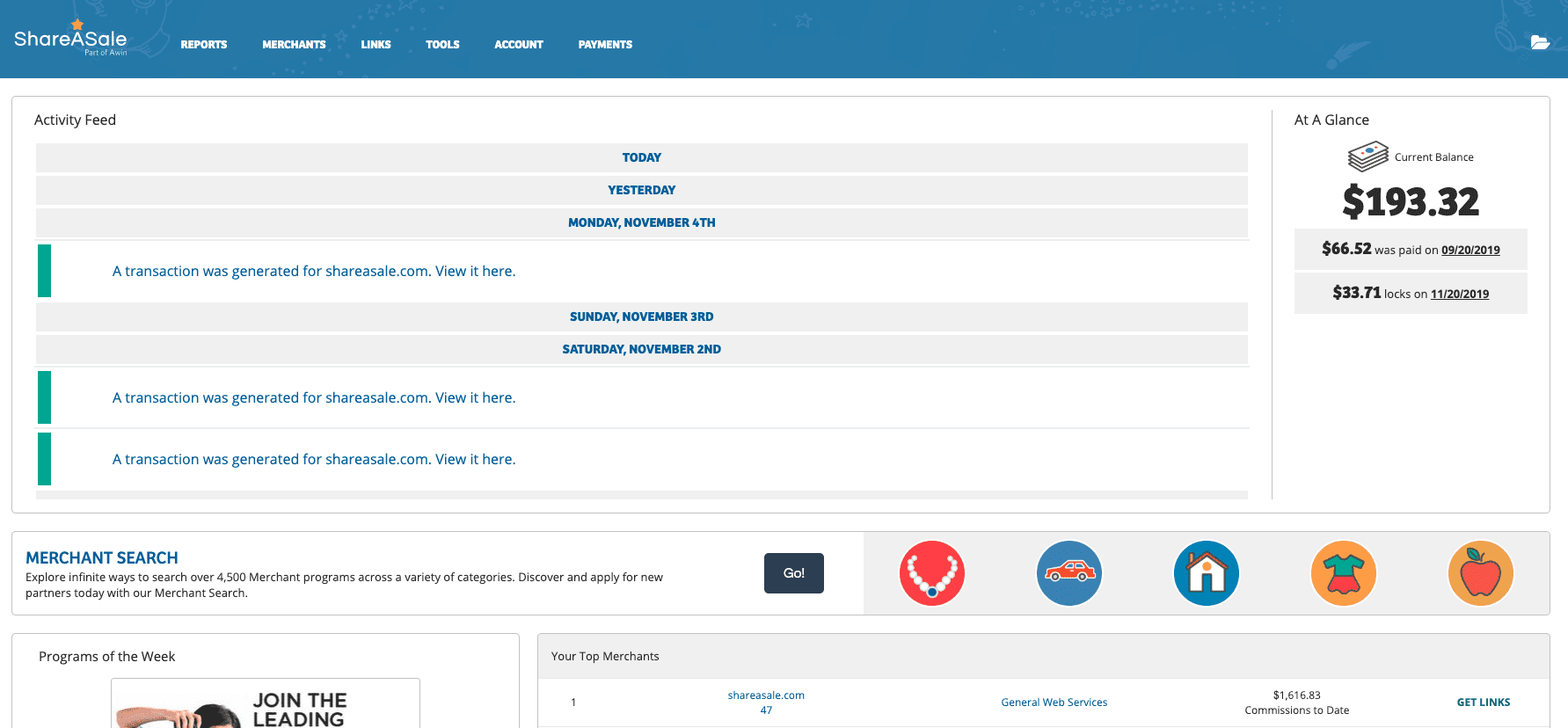The height and width of the screenshot is (728, 1568).
Task: Click the At A Glance heading
Action: 1331,120
